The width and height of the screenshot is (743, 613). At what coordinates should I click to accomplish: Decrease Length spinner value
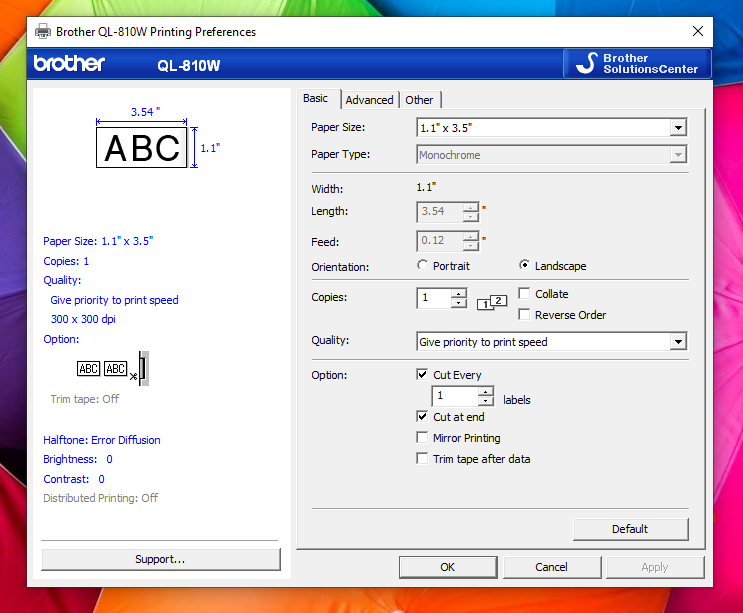pyautogui.click(x=471, y=216)
